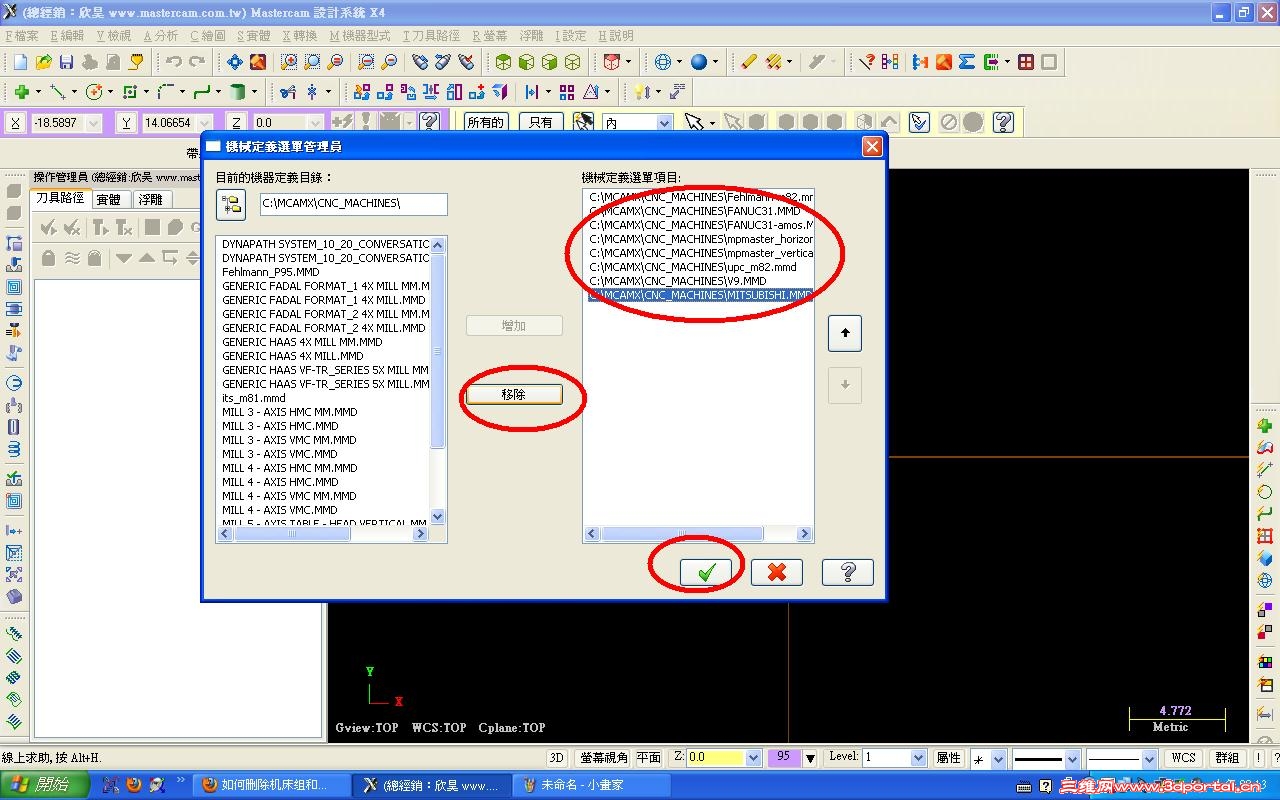Click the 平面 planes button
The width and height of the screenshot is (1280, 800).
[x=649, y=758]
